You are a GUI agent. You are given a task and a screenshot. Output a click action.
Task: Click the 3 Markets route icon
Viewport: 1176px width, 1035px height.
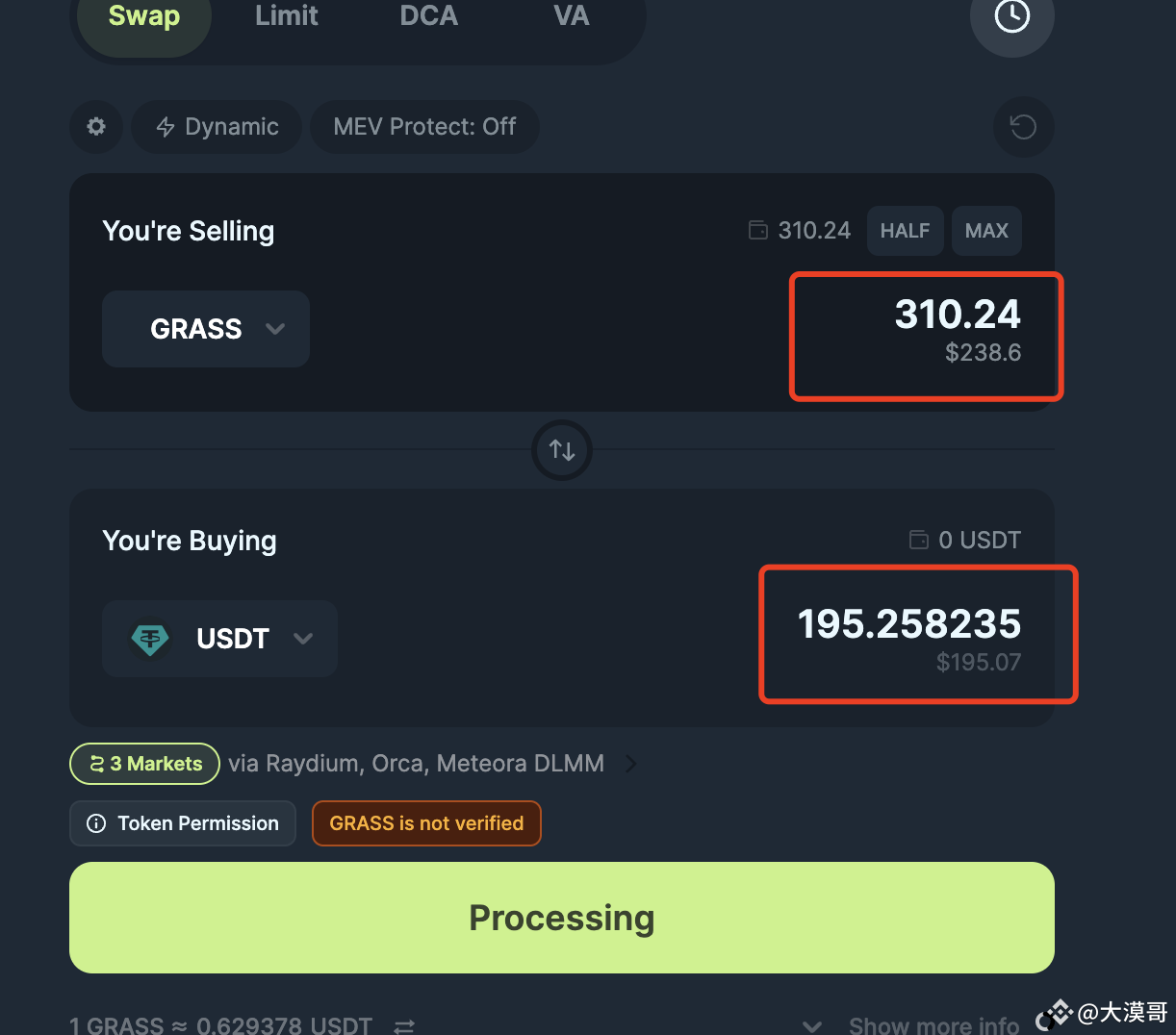[x=98, y=763]
